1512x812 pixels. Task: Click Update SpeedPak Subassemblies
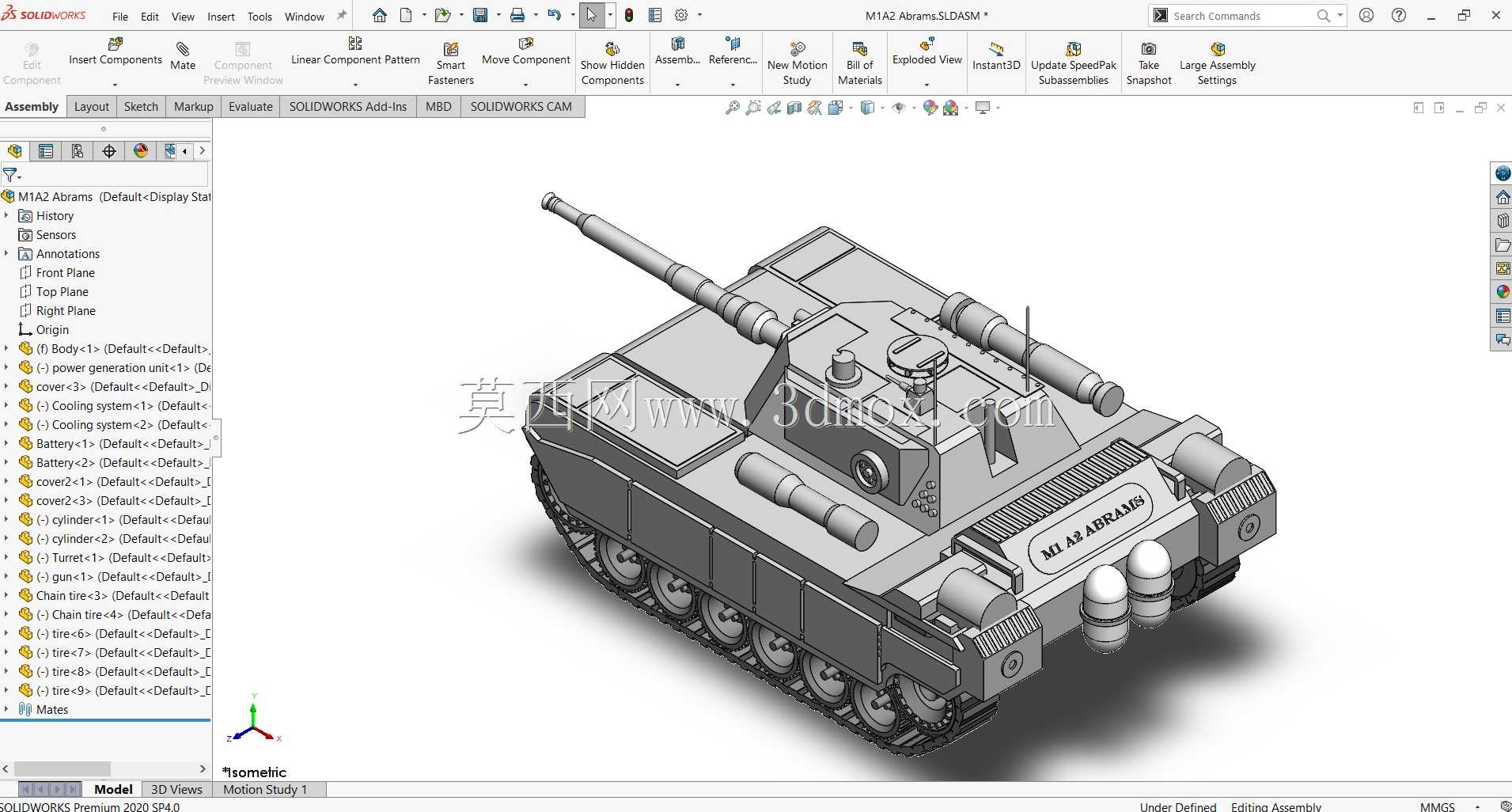pos(1074,63)
